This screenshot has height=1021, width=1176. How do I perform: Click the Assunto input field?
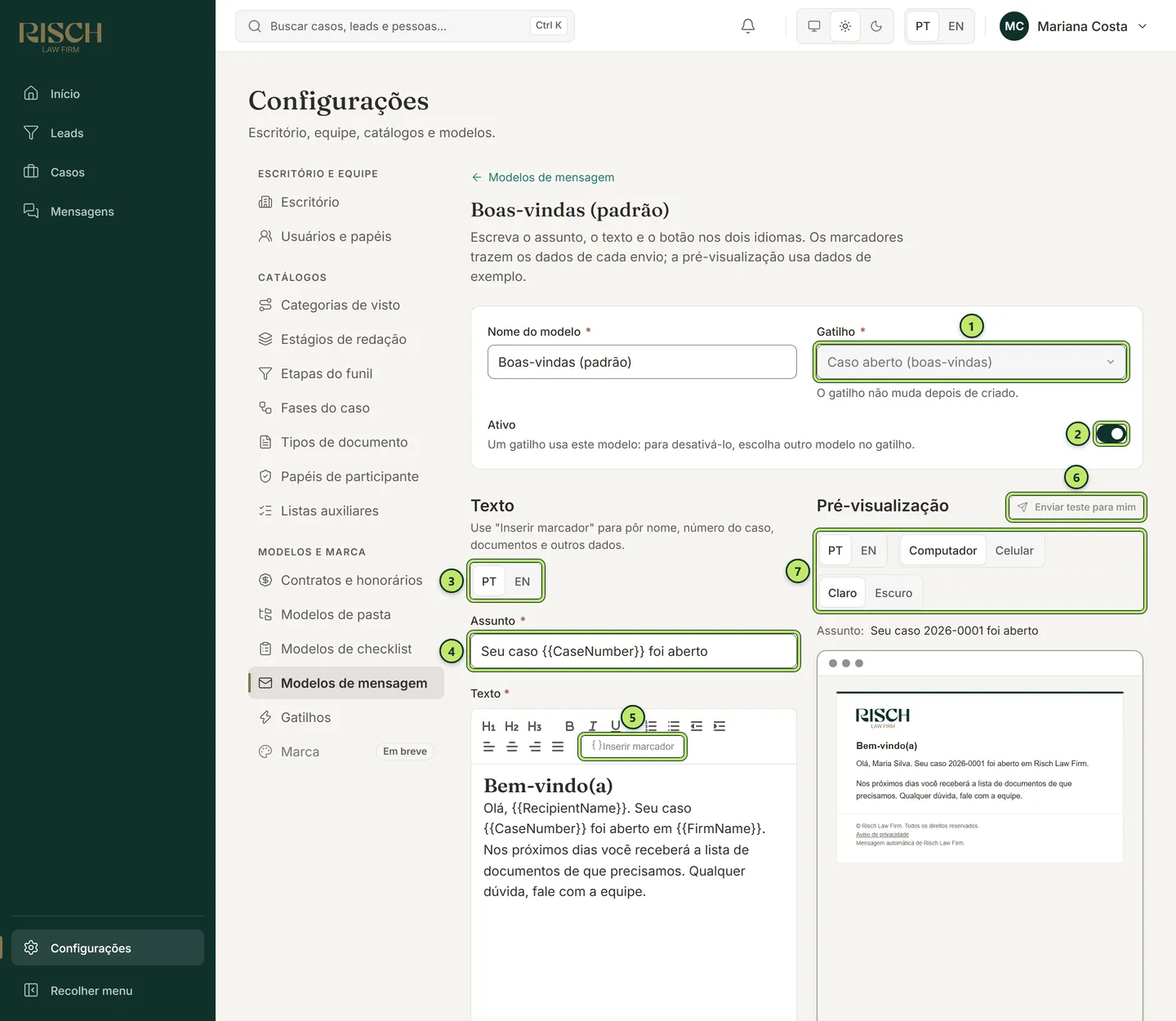(x=634, y=651)
